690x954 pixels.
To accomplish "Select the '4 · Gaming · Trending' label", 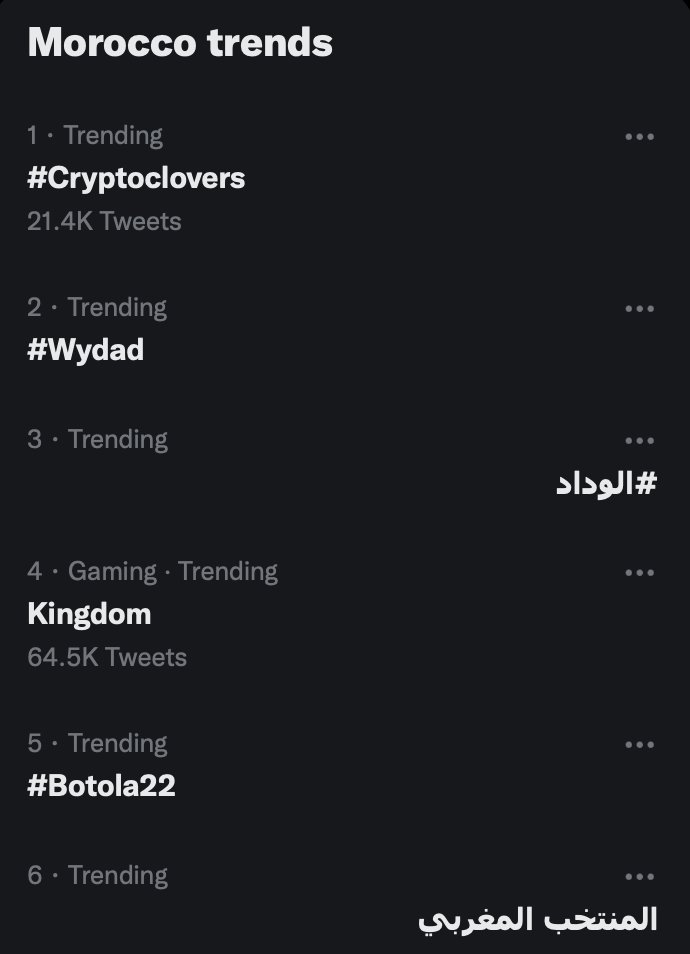I will (x=153, y=572).
